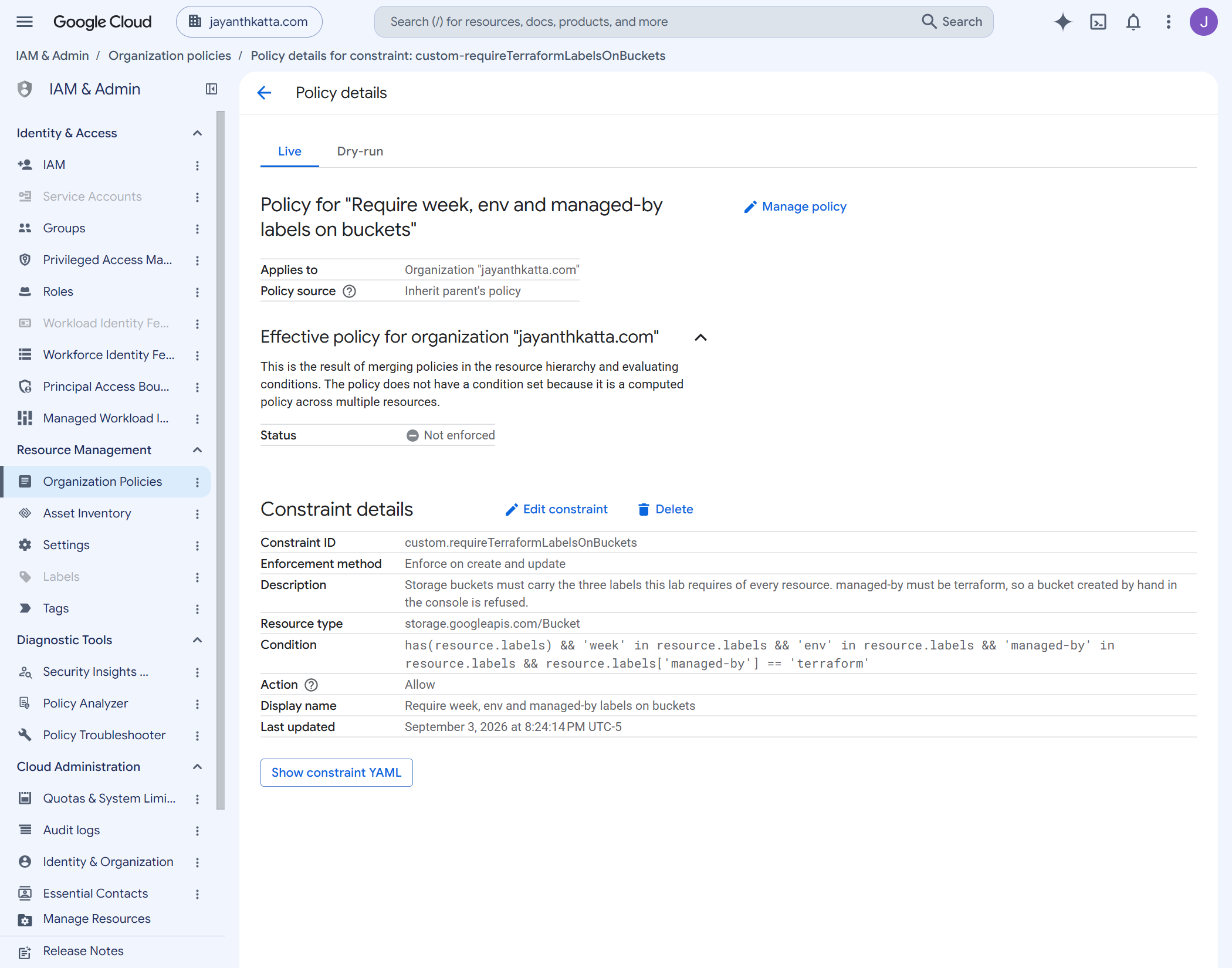Collapse the IAM & Admin side panel
The image size is (1232, 968).
pos(211,89)
